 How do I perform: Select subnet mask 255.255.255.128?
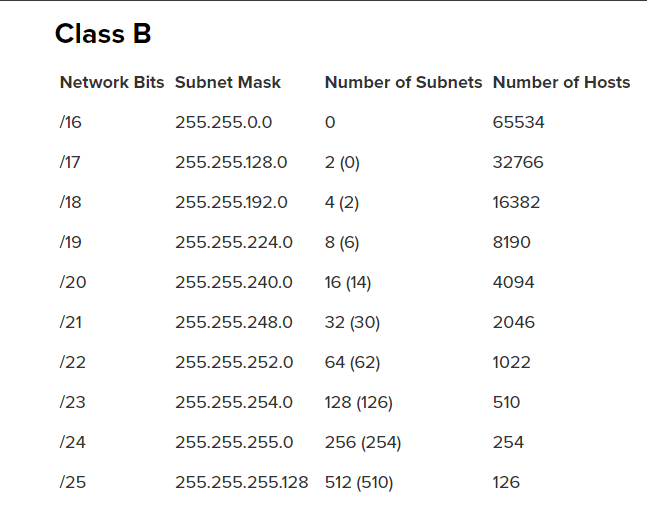[241, 483]
